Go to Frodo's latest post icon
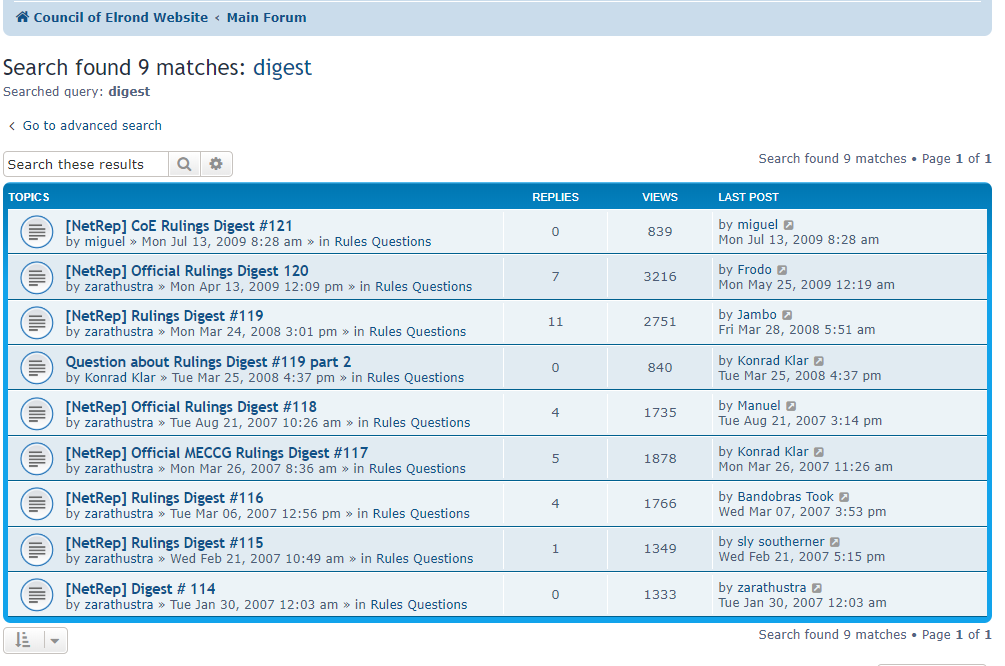 782,271
